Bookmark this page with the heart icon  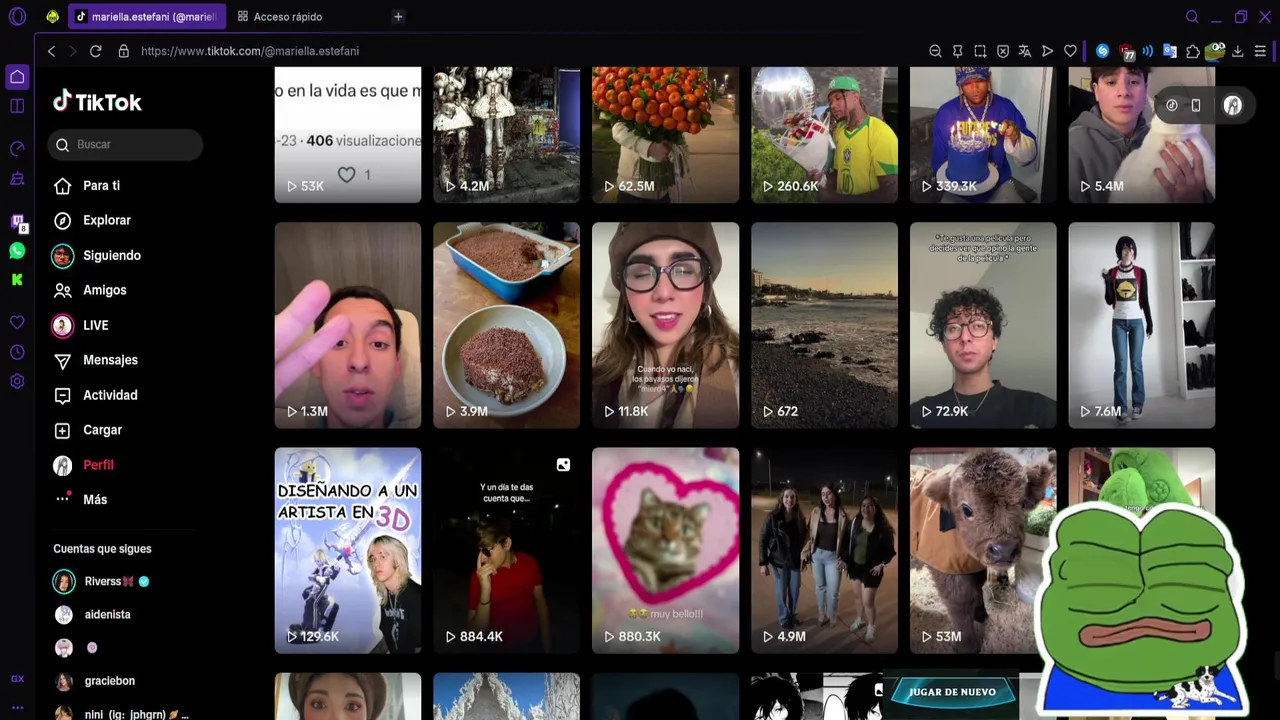pyautogui.click(x=1070, y=51)
